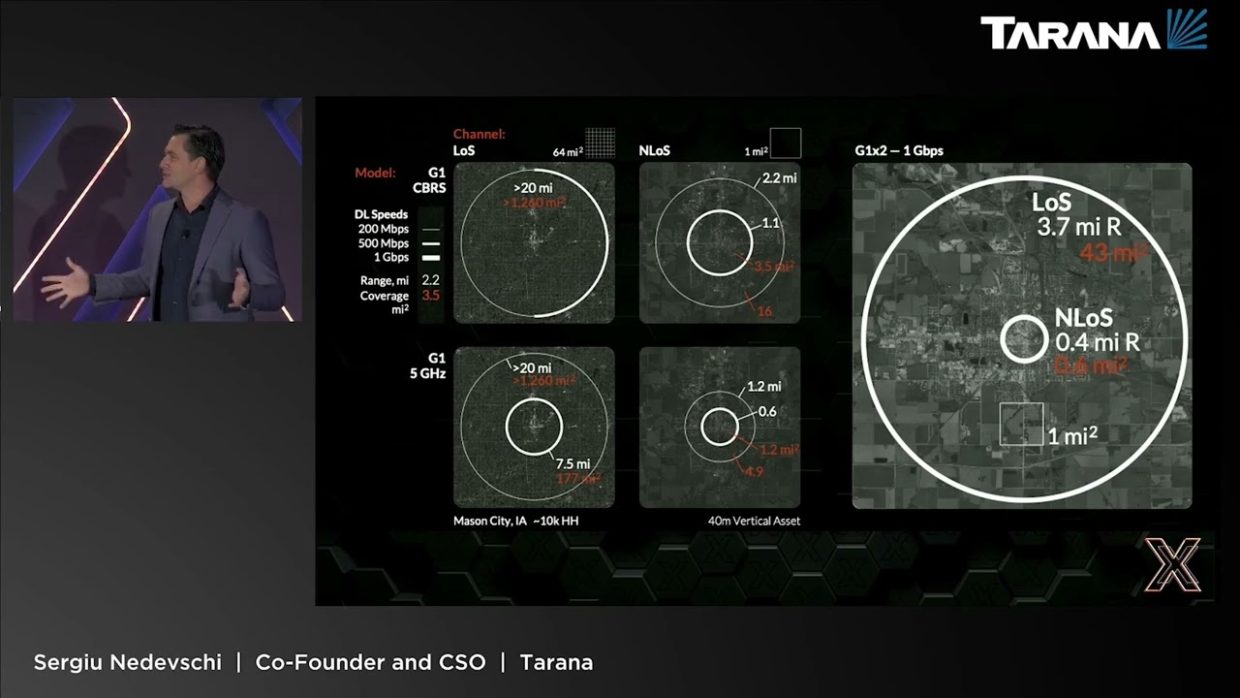Click the "2.2 mi" label in the NLoS map
The height and width of the screenshot is (698, 1240).
tap(779, 179)
